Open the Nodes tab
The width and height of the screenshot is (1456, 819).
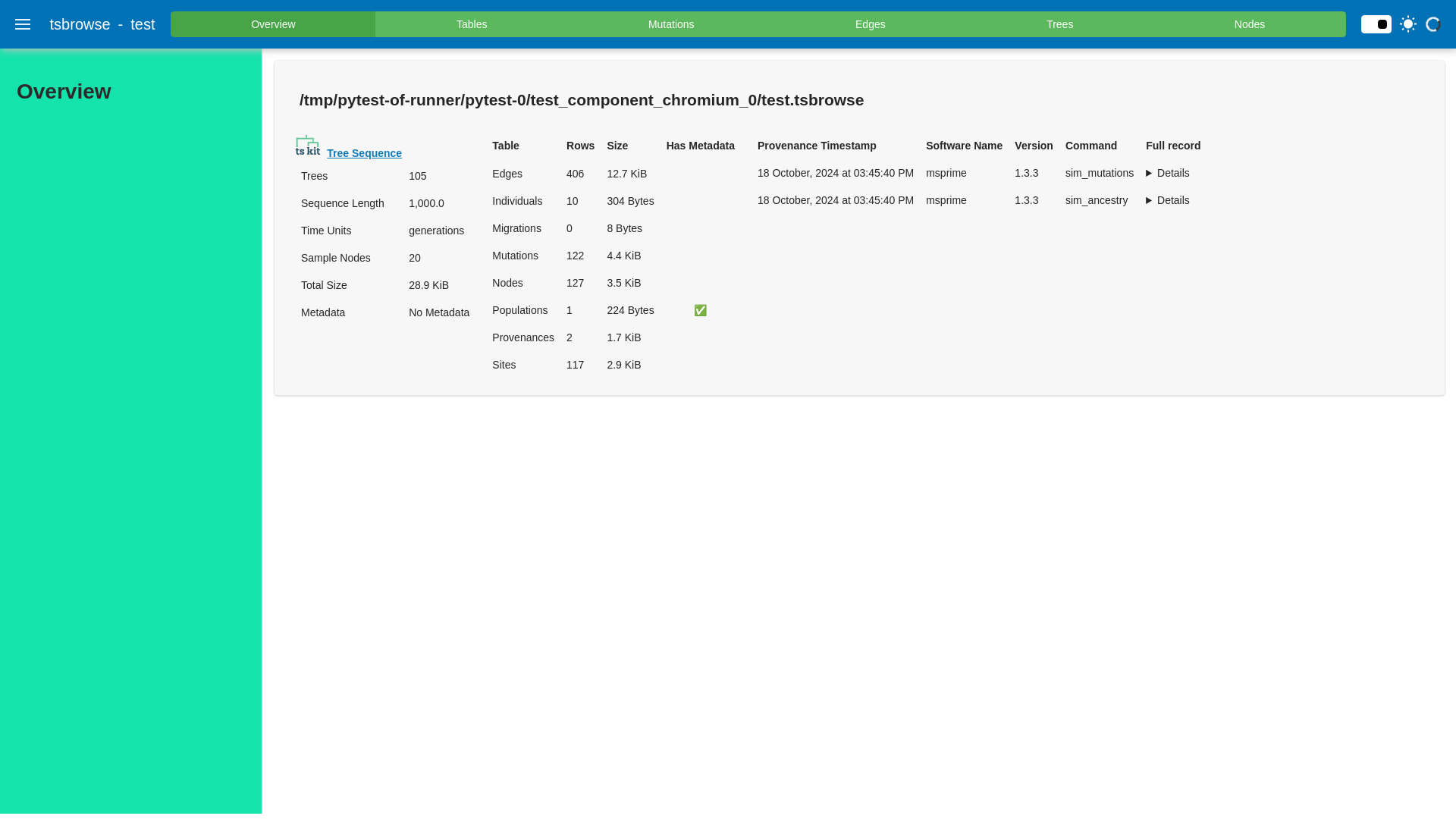click(1249, 24)
